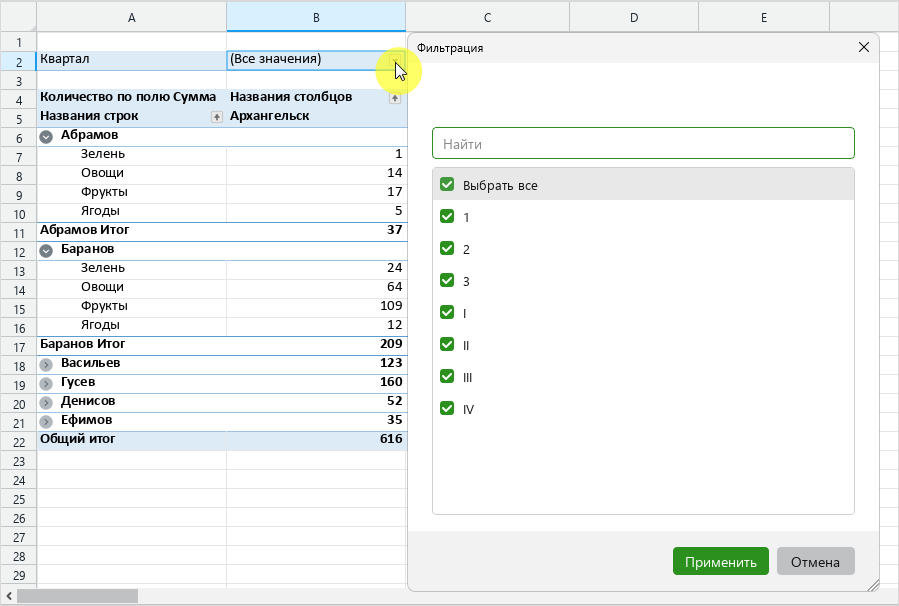The image size is (899, 606).
Task: Apply filter with 'Применить' button
Action: [x=721, y=561]
